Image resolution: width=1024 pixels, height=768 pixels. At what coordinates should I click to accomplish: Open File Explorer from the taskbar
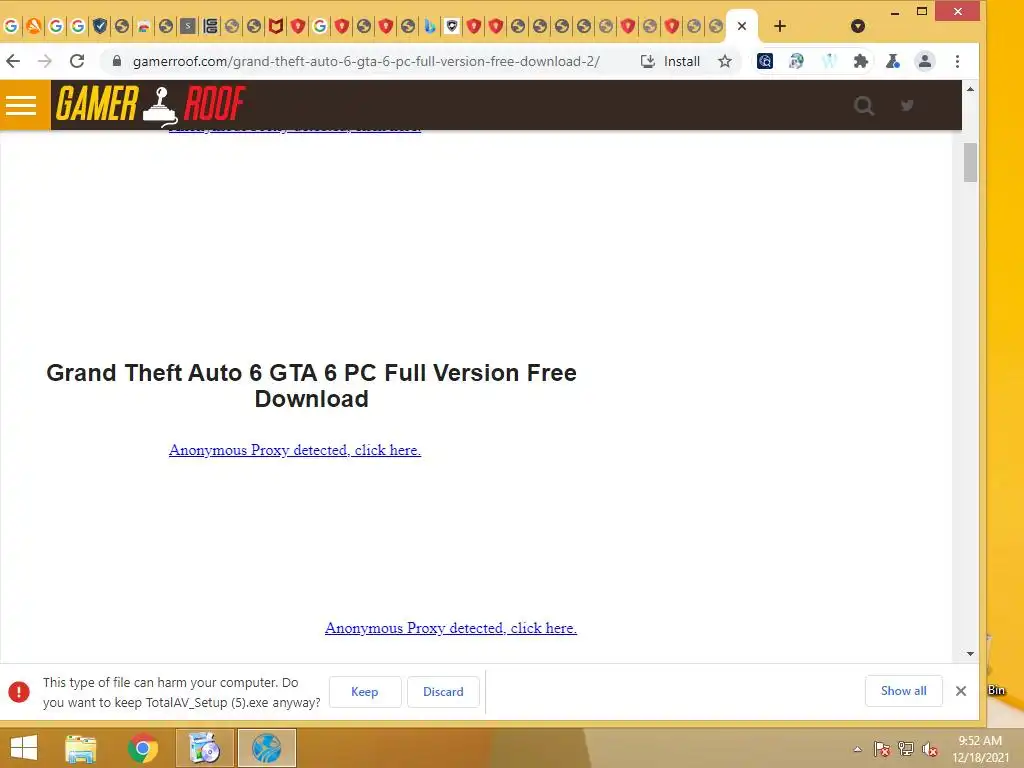pyautogui.click(x=81, y=748)
